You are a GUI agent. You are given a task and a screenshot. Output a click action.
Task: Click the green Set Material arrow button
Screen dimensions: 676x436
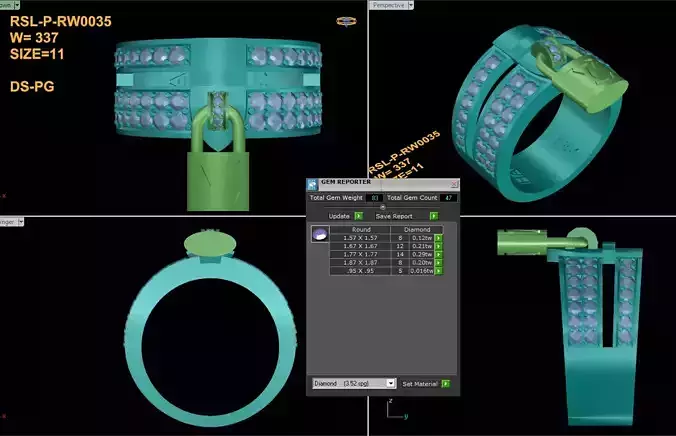click(x=446, y=383)
